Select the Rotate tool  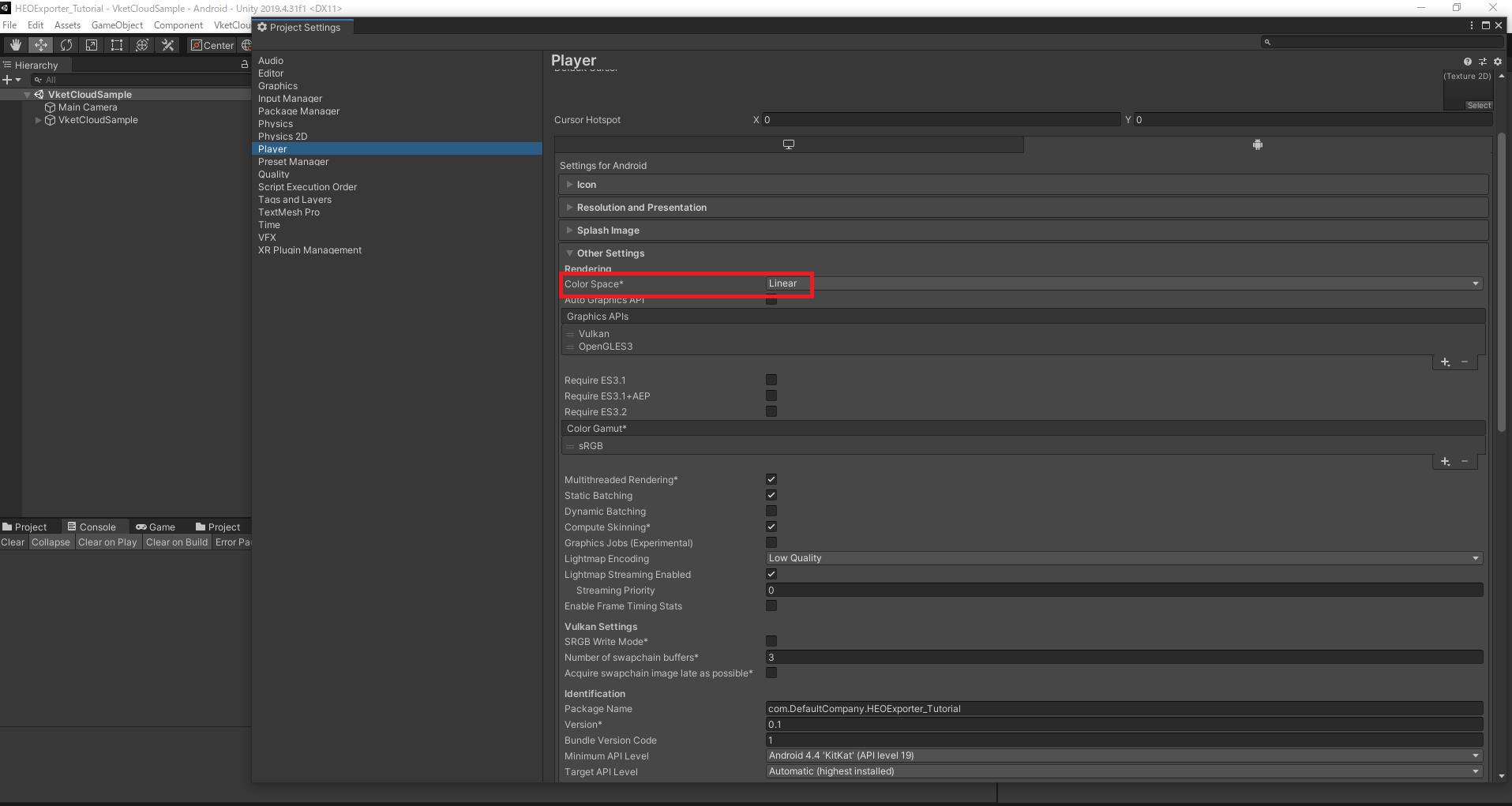(x=66, y=45)
